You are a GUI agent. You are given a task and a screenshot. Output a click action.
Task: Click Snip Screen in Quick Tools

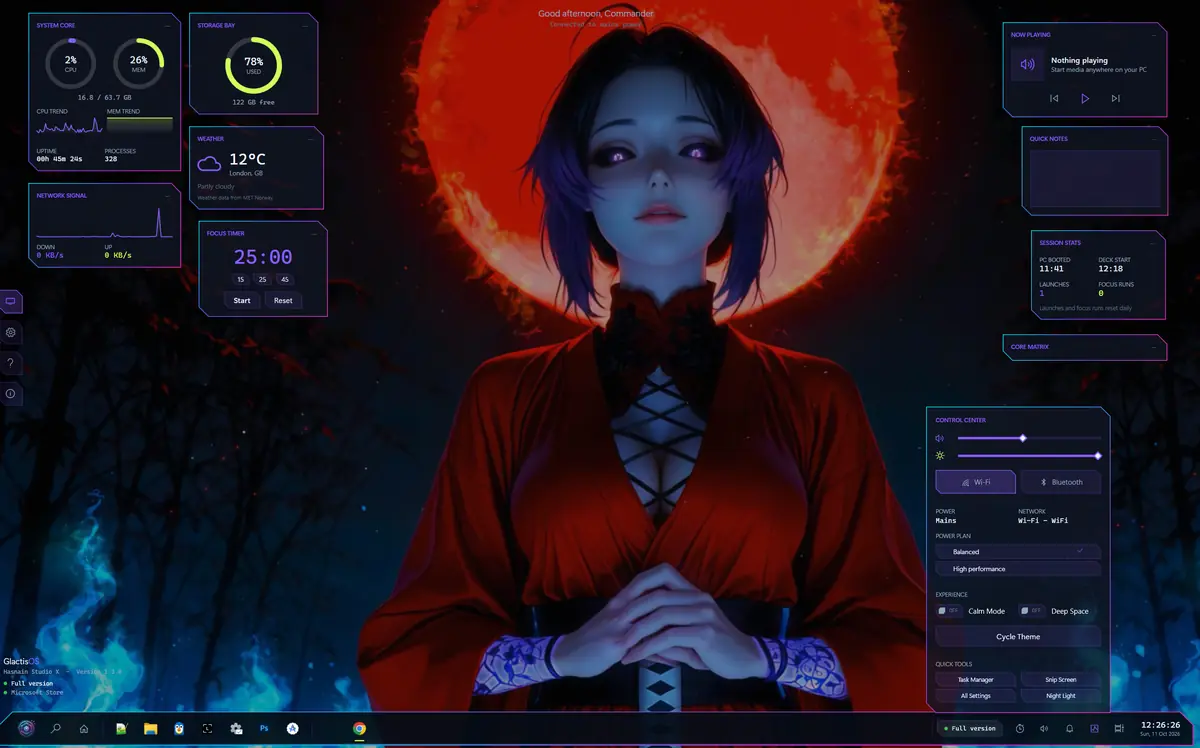1061,680
